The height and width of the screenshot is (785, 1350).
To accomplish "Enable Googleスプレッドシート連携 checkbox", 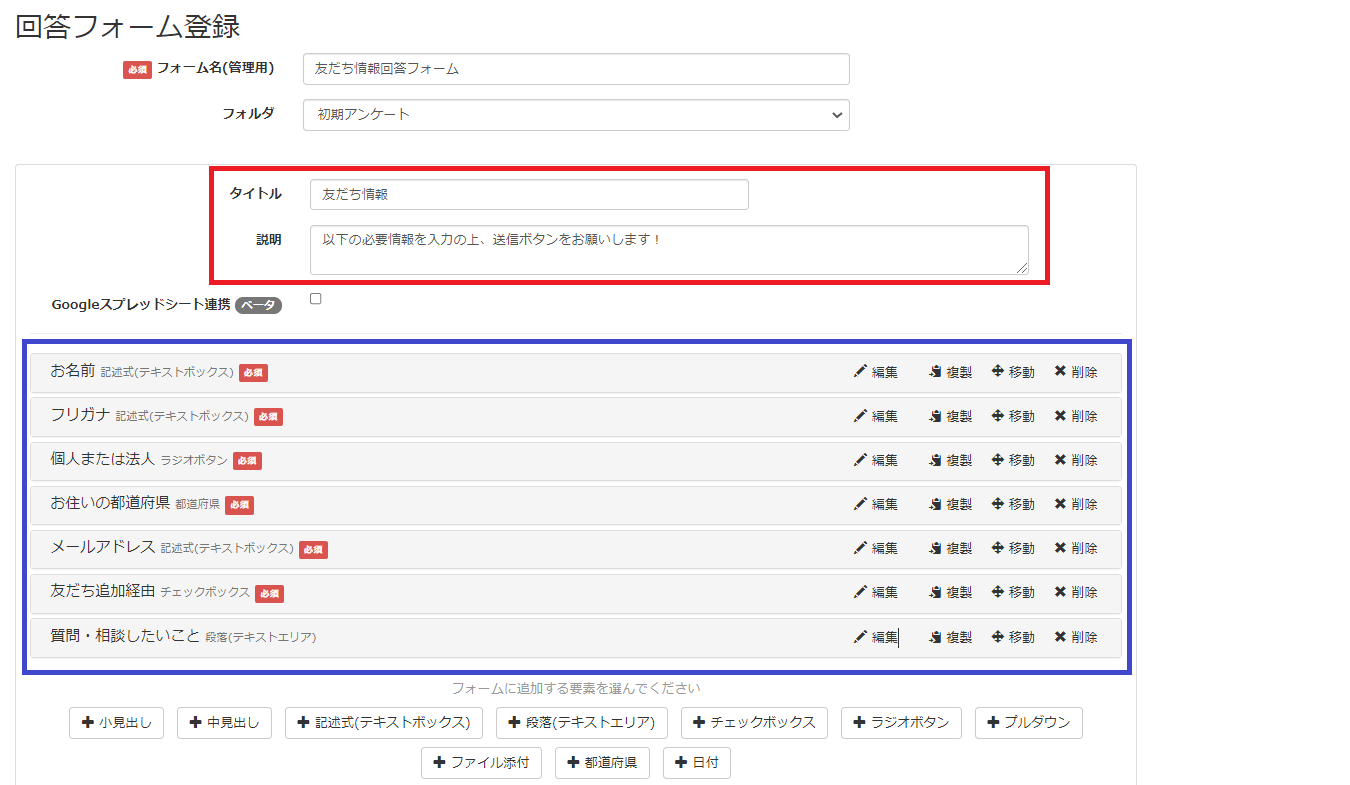I will 316,297.
